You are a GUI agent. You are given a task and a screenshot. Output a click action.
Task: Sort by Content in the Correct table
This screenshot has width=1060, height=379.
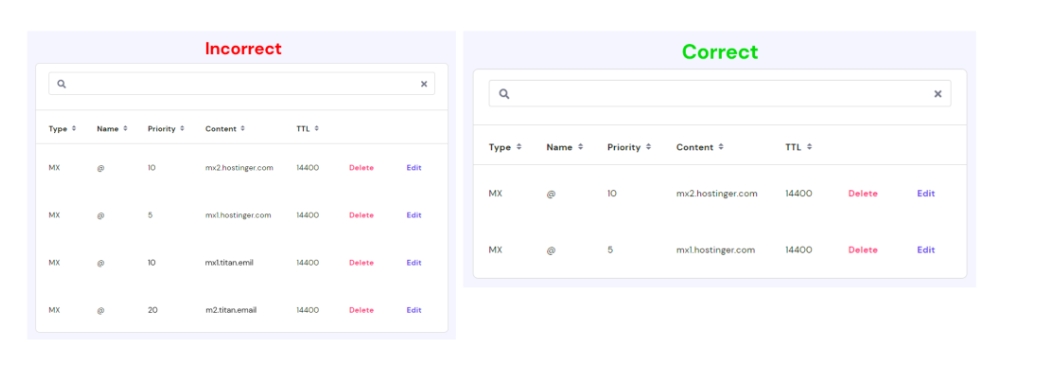(x=700, y=147)
